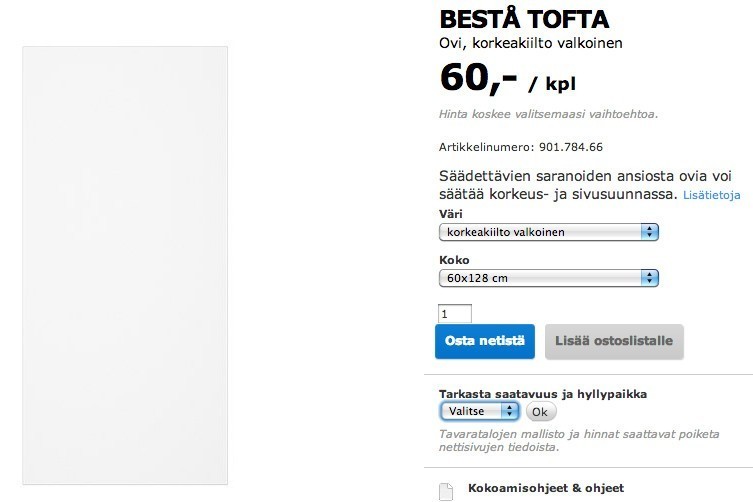The image size is (753, 502).
Task: Click the quantity input field
Action: (x=455, y=314)
